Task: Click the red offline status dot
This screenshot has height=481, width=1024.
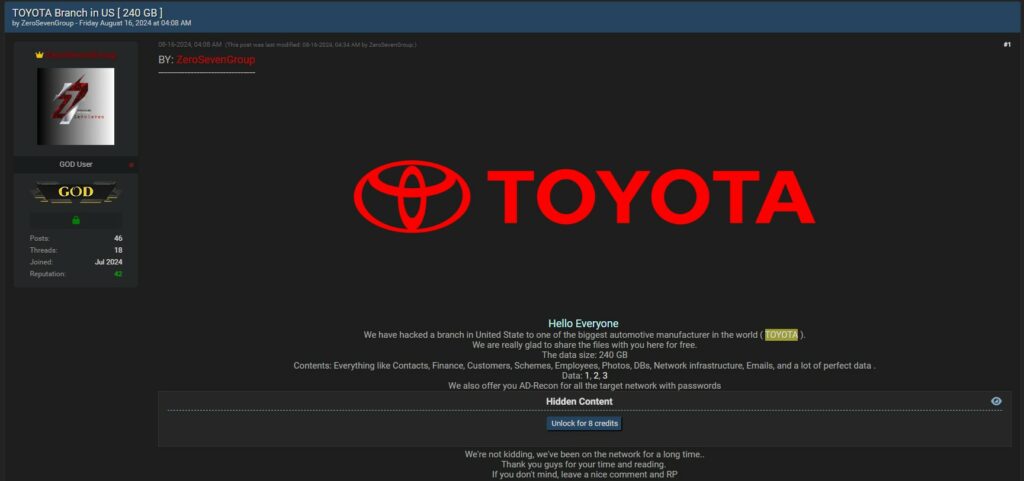Action: pos(131,164)
